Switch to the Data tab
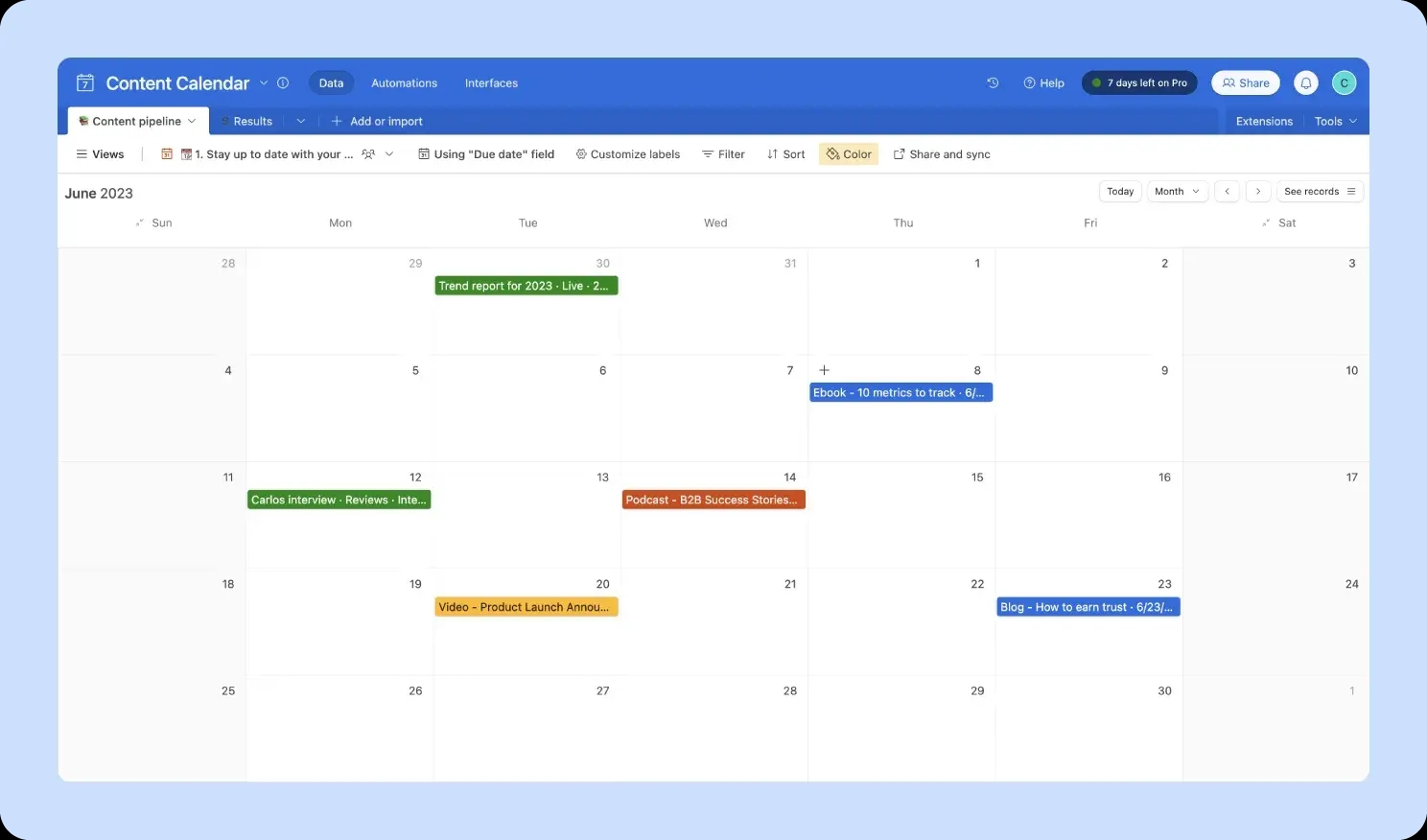1427x840 pixels. (x=331, y=83)
